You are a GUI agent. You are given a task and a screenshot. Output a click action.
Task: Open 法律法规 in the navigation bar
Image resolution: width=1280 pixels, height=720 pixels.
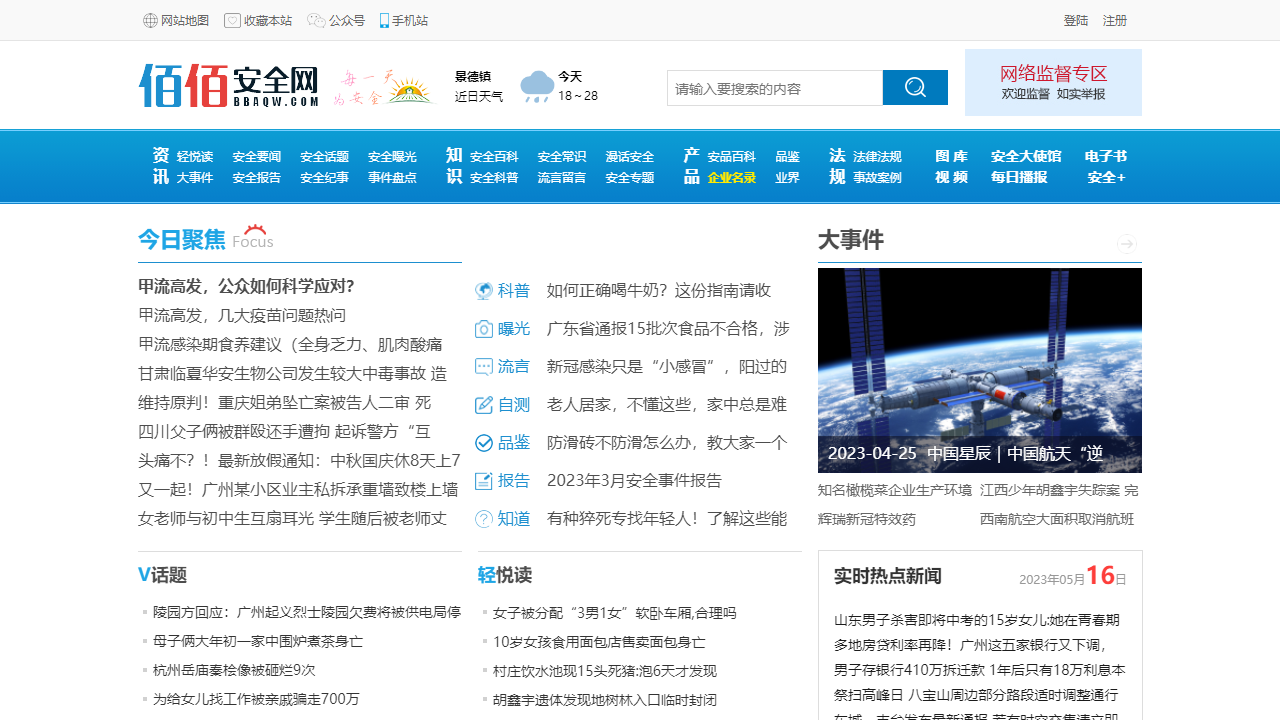(x=877, y=157)
